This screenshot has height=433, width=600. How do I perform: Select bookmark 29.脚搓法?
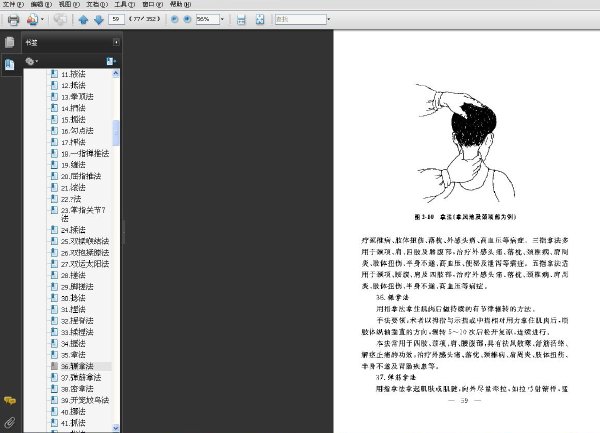[77, 287]
